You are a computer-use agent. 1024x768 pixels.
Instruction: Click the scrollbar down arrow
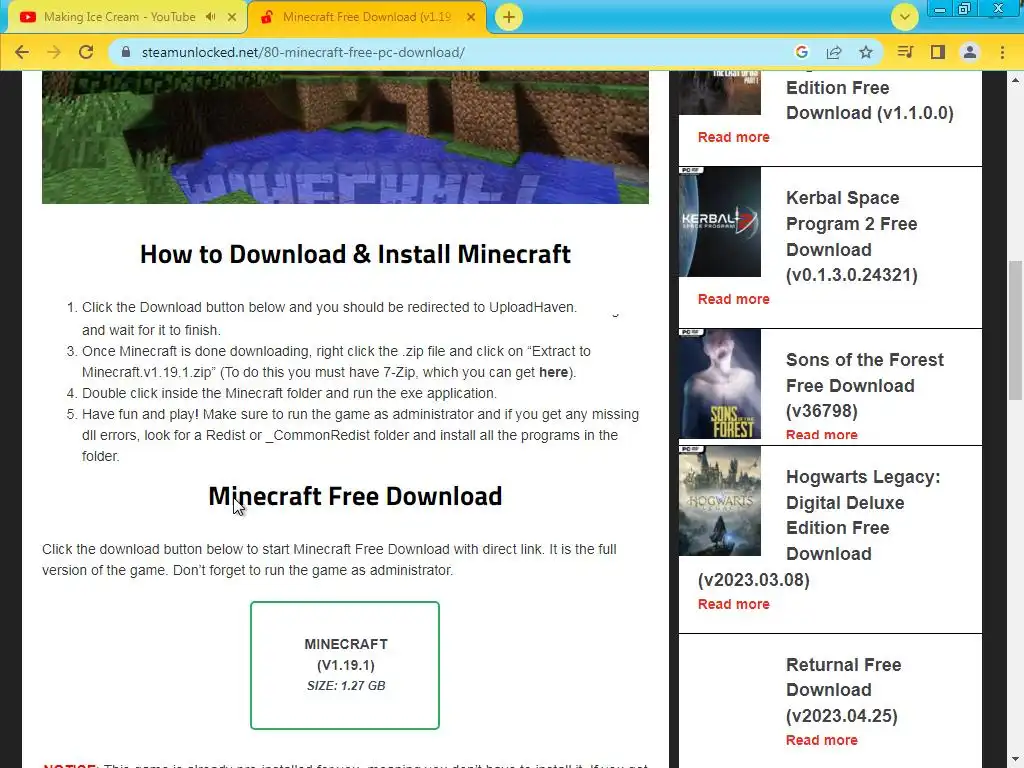(1015, 760)
